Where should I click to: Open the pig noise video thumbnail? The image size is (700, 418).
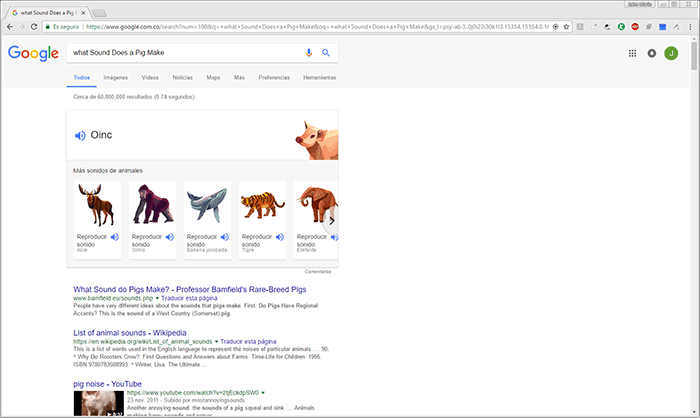[x=99, y=404]
